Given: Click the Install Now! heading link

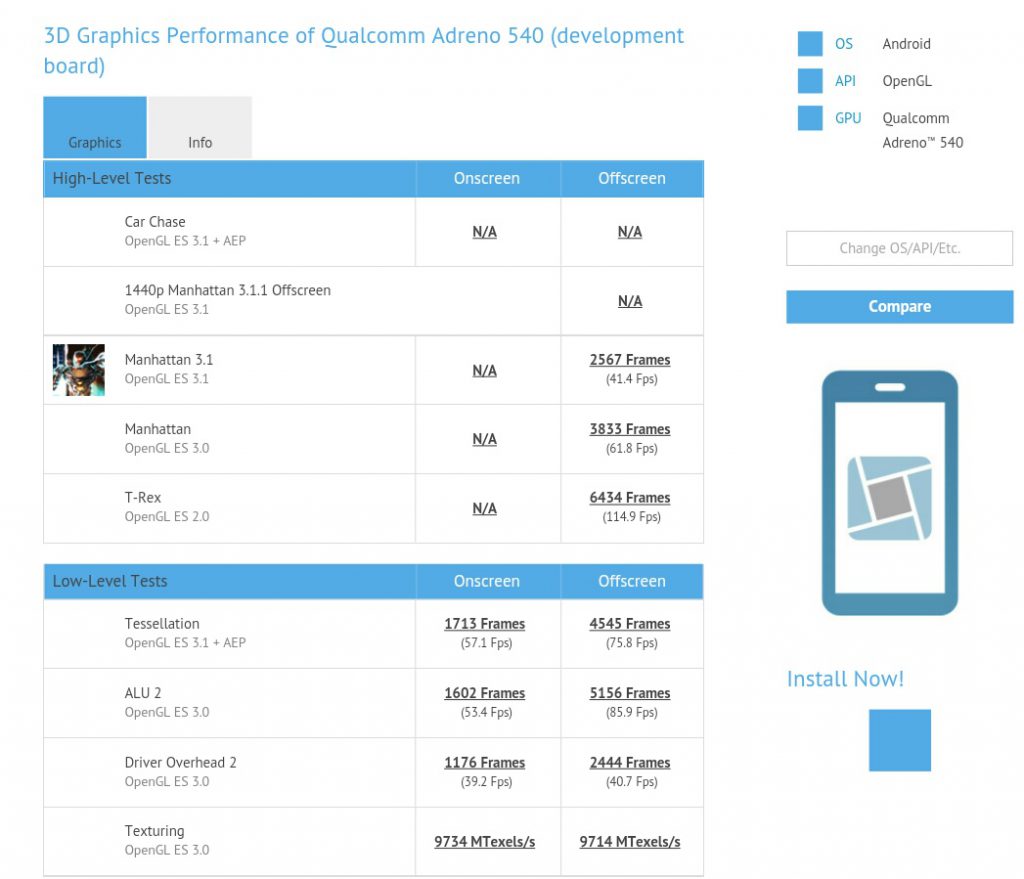Looking at the screenshot, I should click(845, 679).
